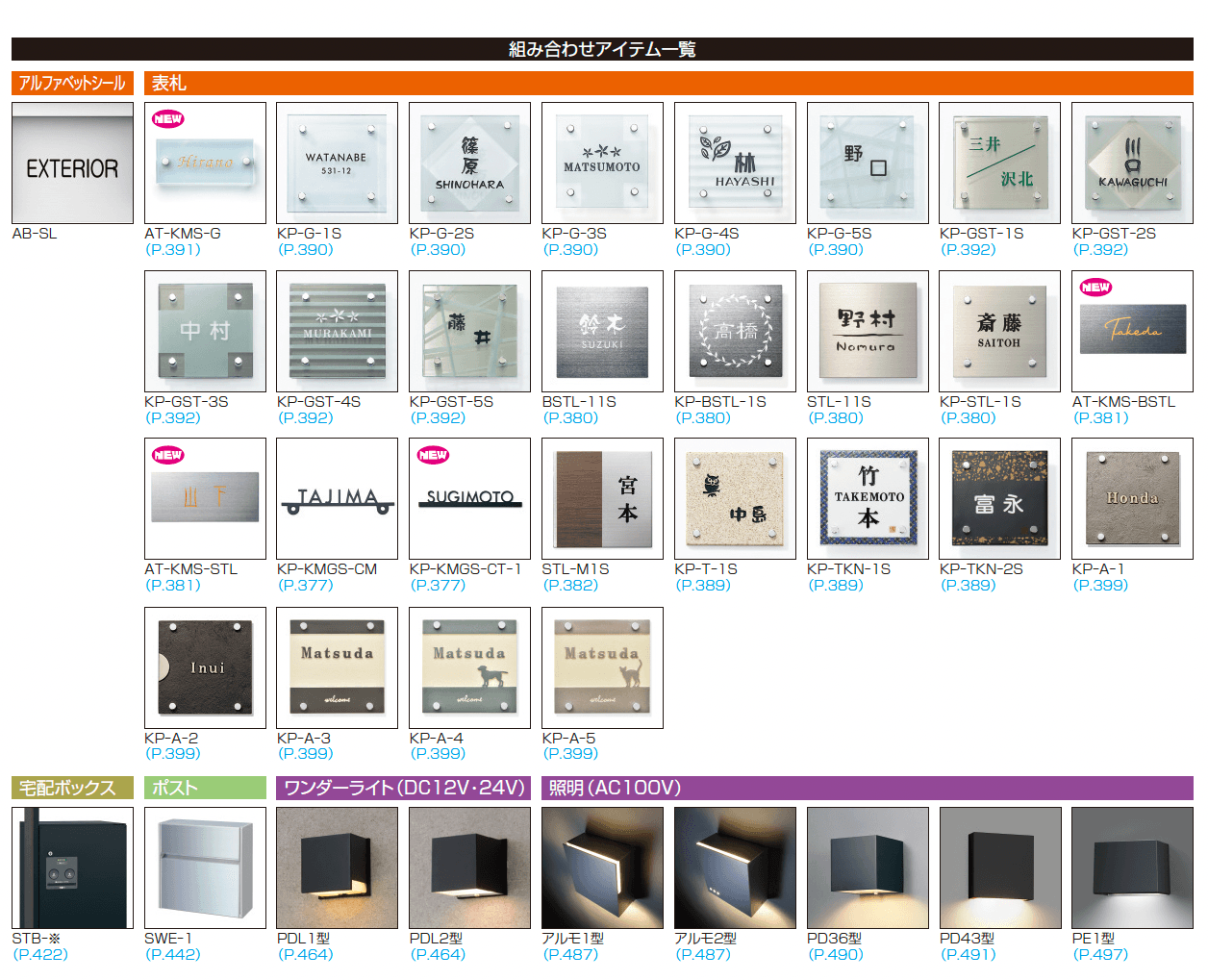Select the WATANABE glass nameplate image

[x=337, y=163]
